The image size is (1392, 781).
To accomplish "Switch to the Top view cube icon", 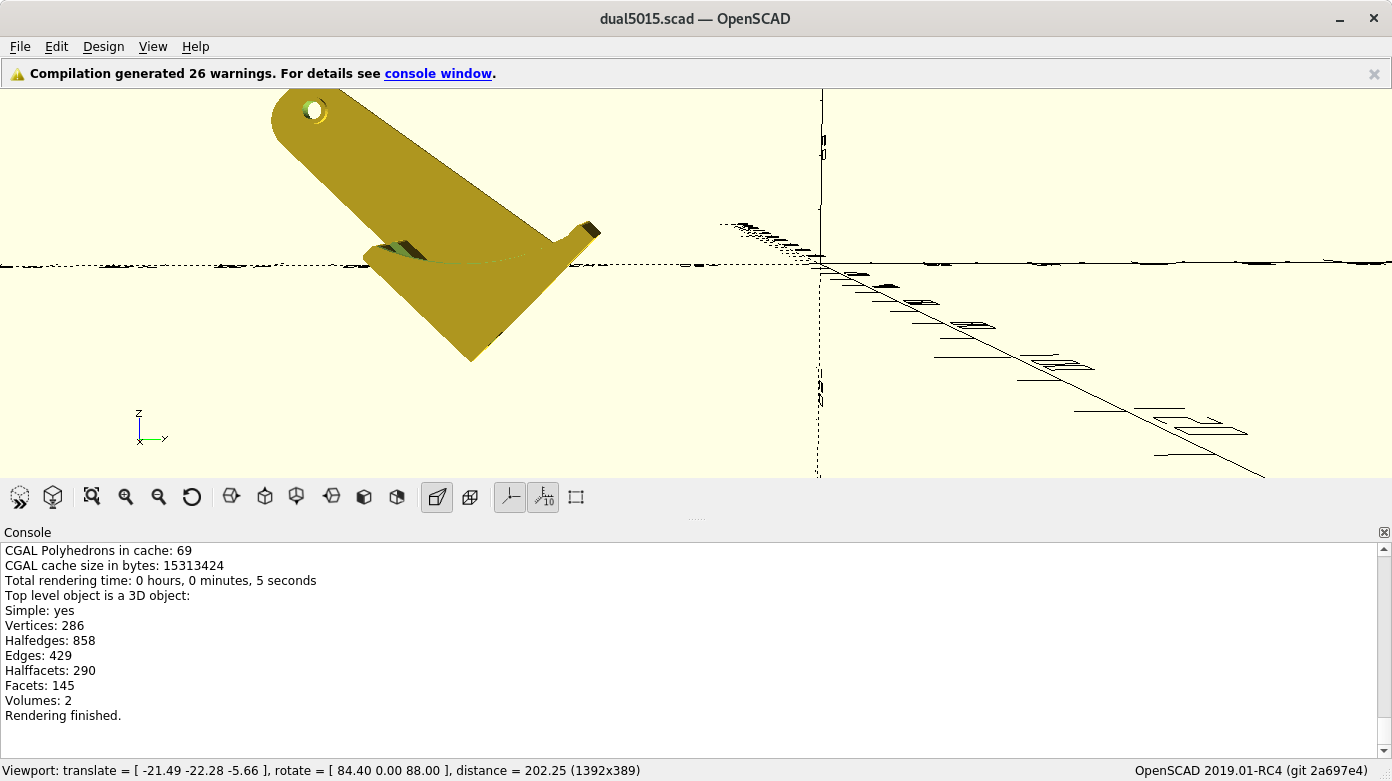I will (265, 497).
